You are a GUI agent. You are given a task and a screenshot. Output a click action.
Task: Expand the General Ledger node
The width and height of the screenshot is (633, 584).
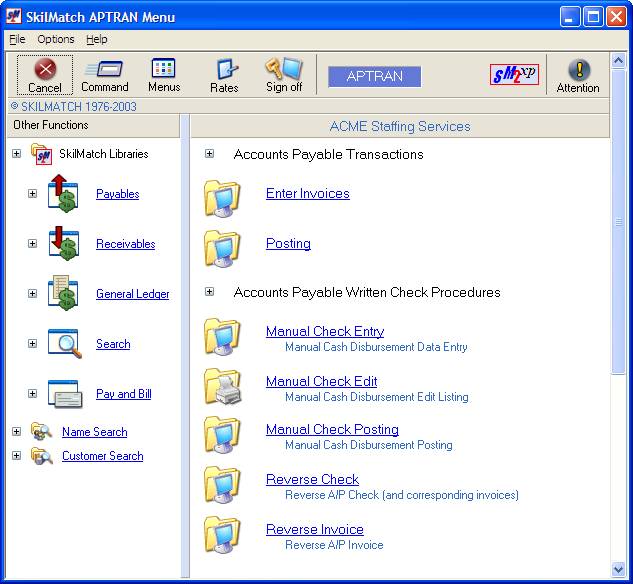click(32, 294)
